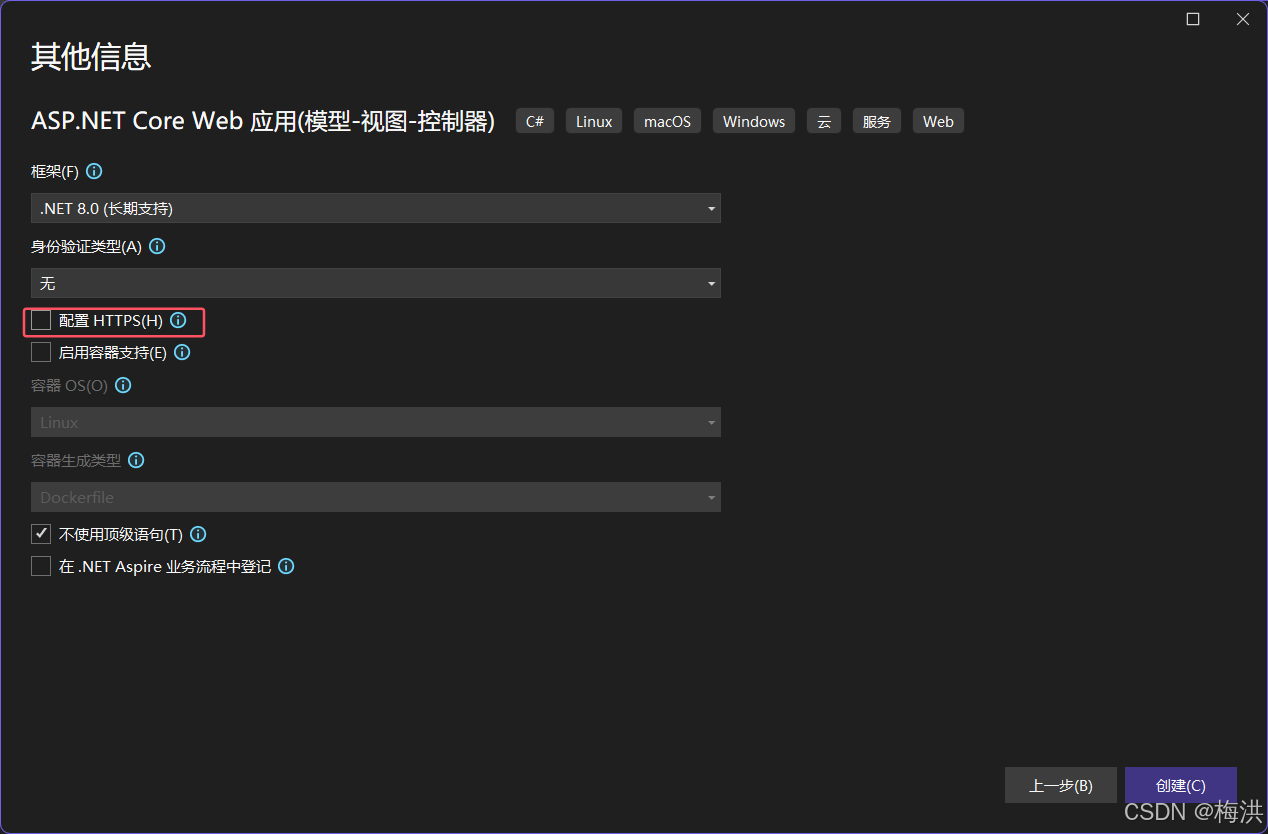1268x834 pixels.
Task: Click the 上一步(B) button
Action: tap(1060, 785)
